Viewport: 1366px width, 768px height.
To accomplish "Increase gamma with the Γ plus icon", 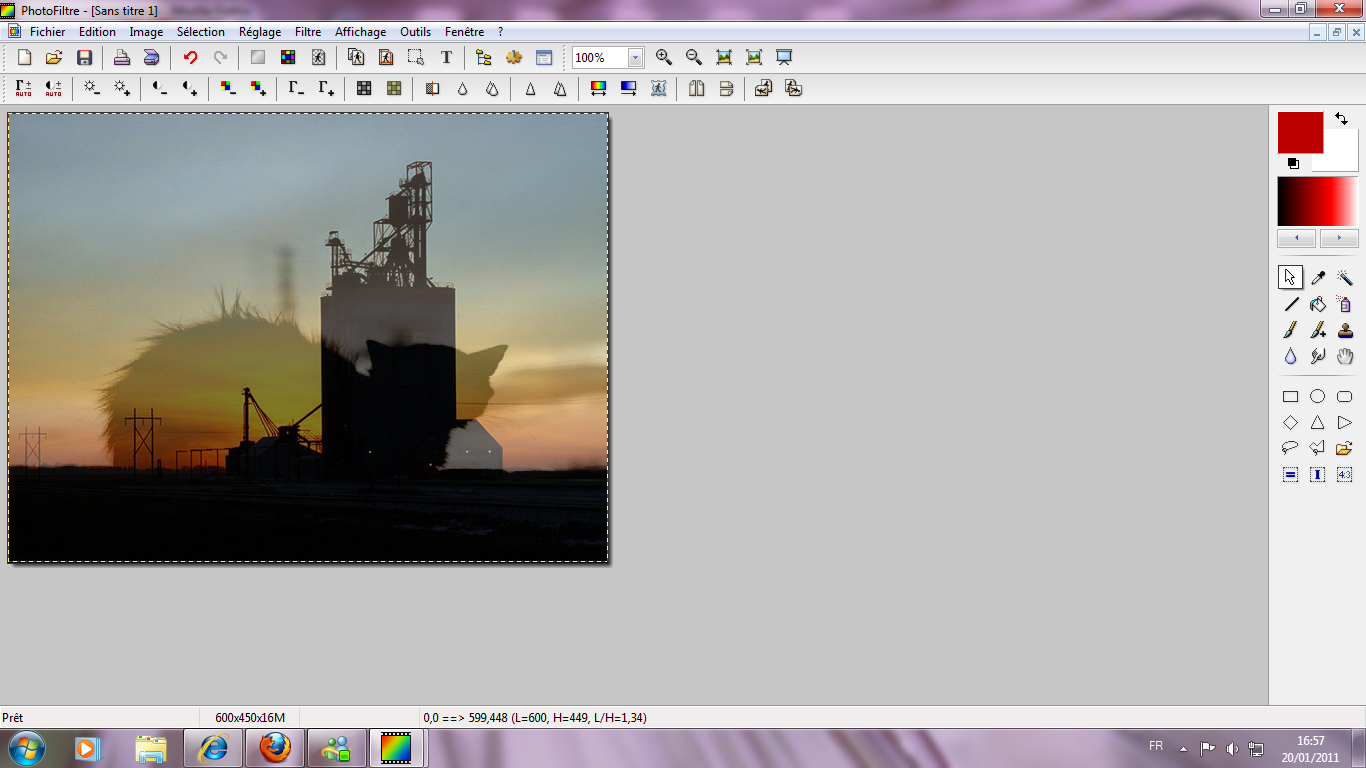I will (326, 89).
